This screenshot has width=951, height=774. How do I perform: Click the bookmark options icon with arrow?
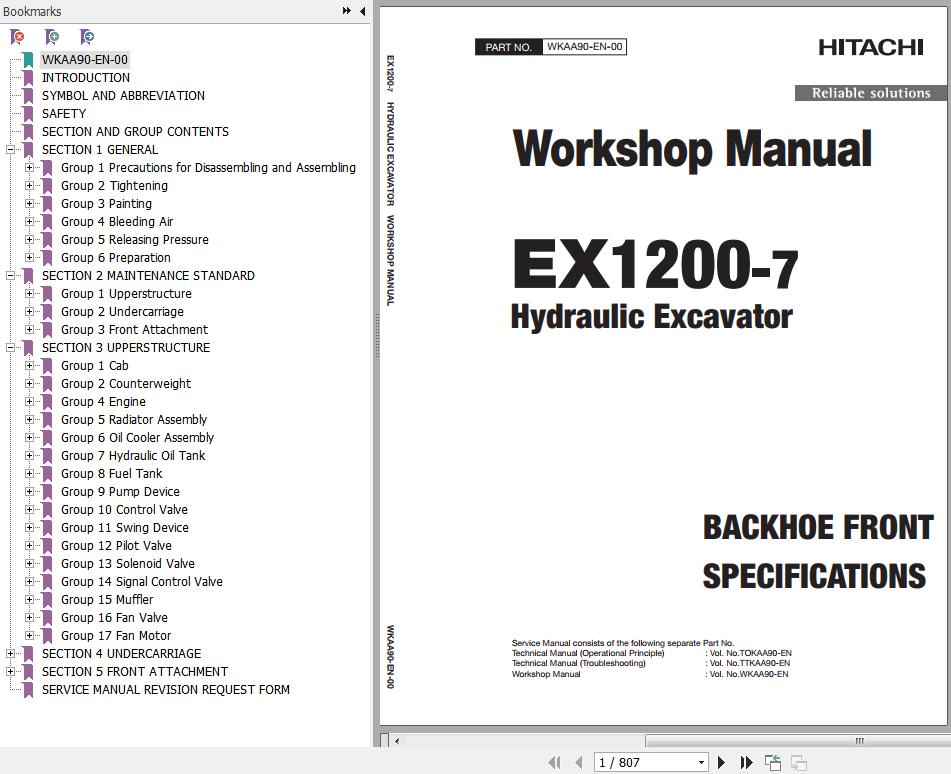[87, 38]
